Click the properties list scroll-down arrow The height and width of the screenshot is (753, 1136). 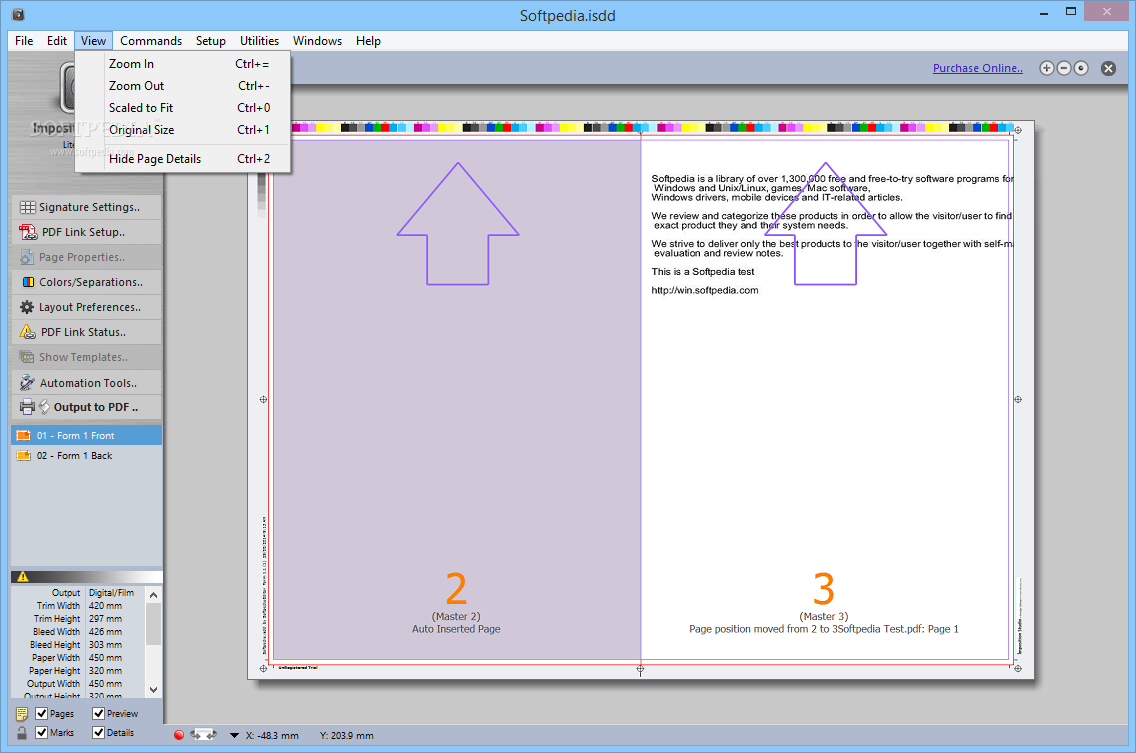(154, 690)
